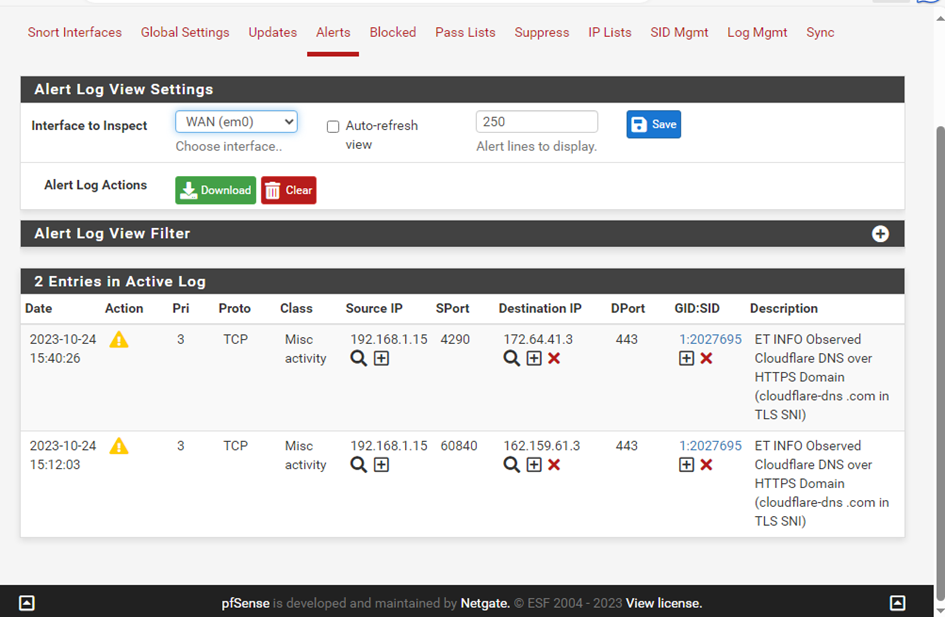The image size is (945, 617).
Task: Open the View license link
Action: (x=662, y=603)
